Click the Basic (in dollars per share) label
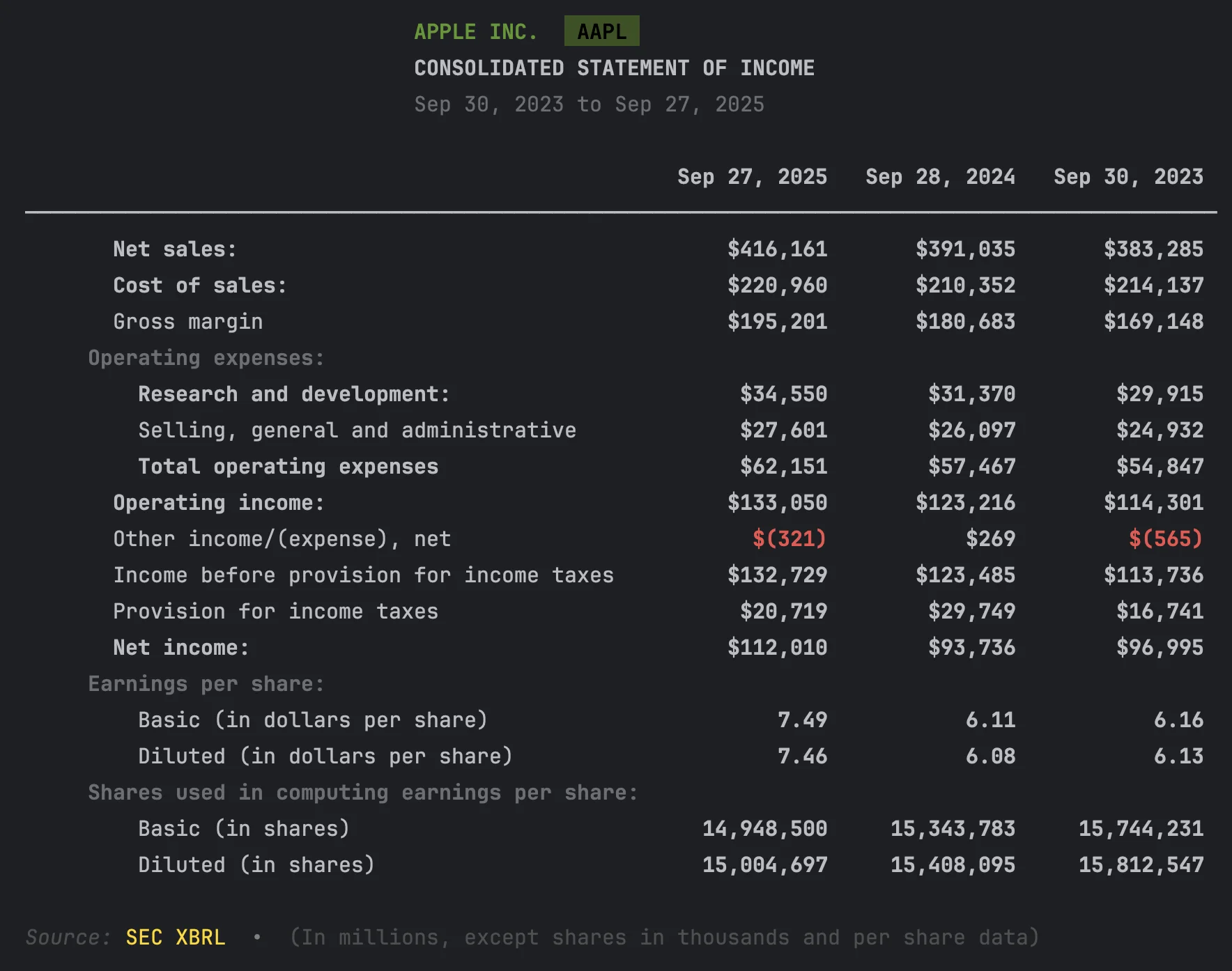The height and width of the screenshot is (971, 1232). tap(313, 720)
